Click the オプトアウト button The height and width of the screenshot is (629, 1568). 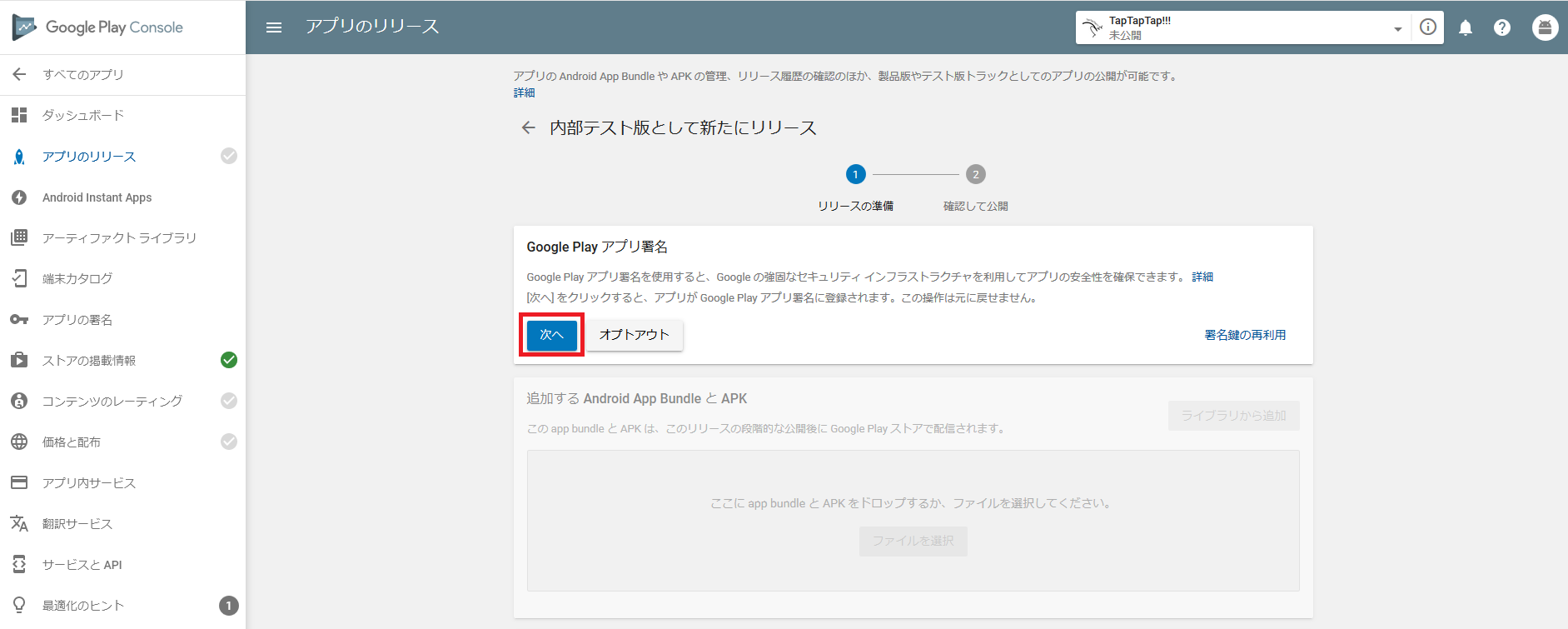point(635,335)
